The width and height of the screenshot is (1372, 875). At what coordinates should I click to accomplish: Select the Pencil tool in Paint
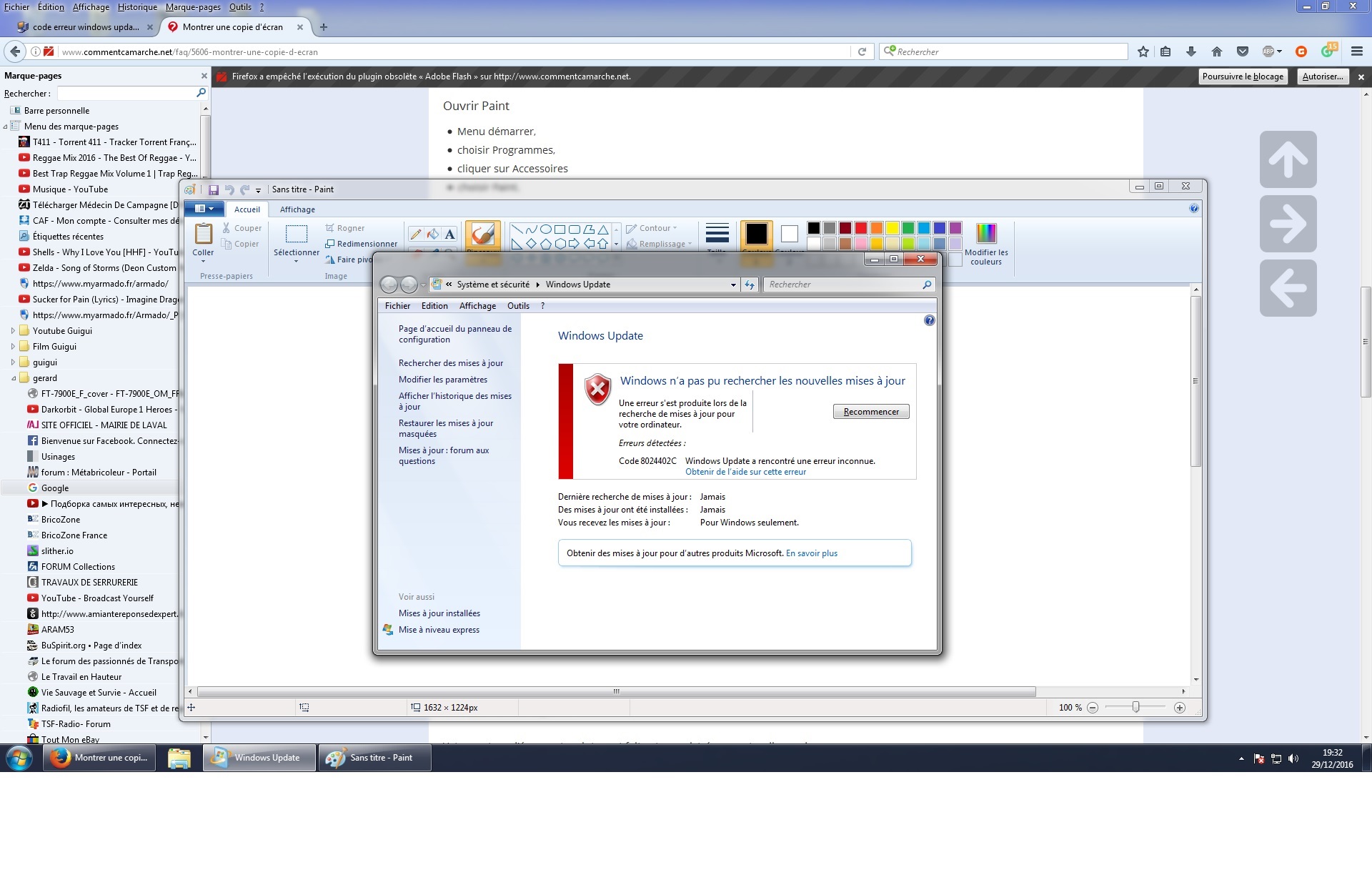[416, 234]
